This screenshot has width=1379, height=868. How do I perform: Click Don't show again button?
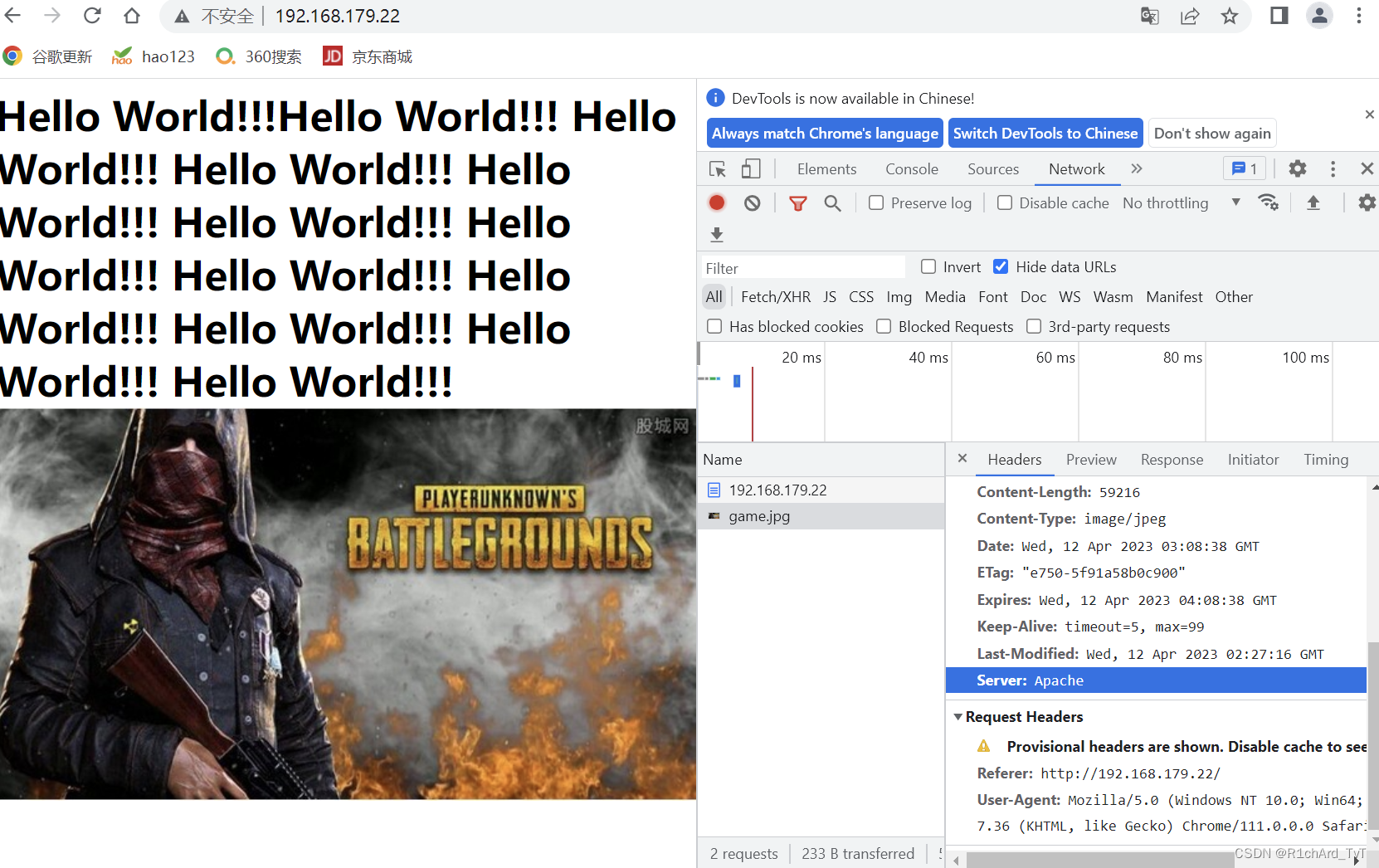click(x=1212, y=134)
